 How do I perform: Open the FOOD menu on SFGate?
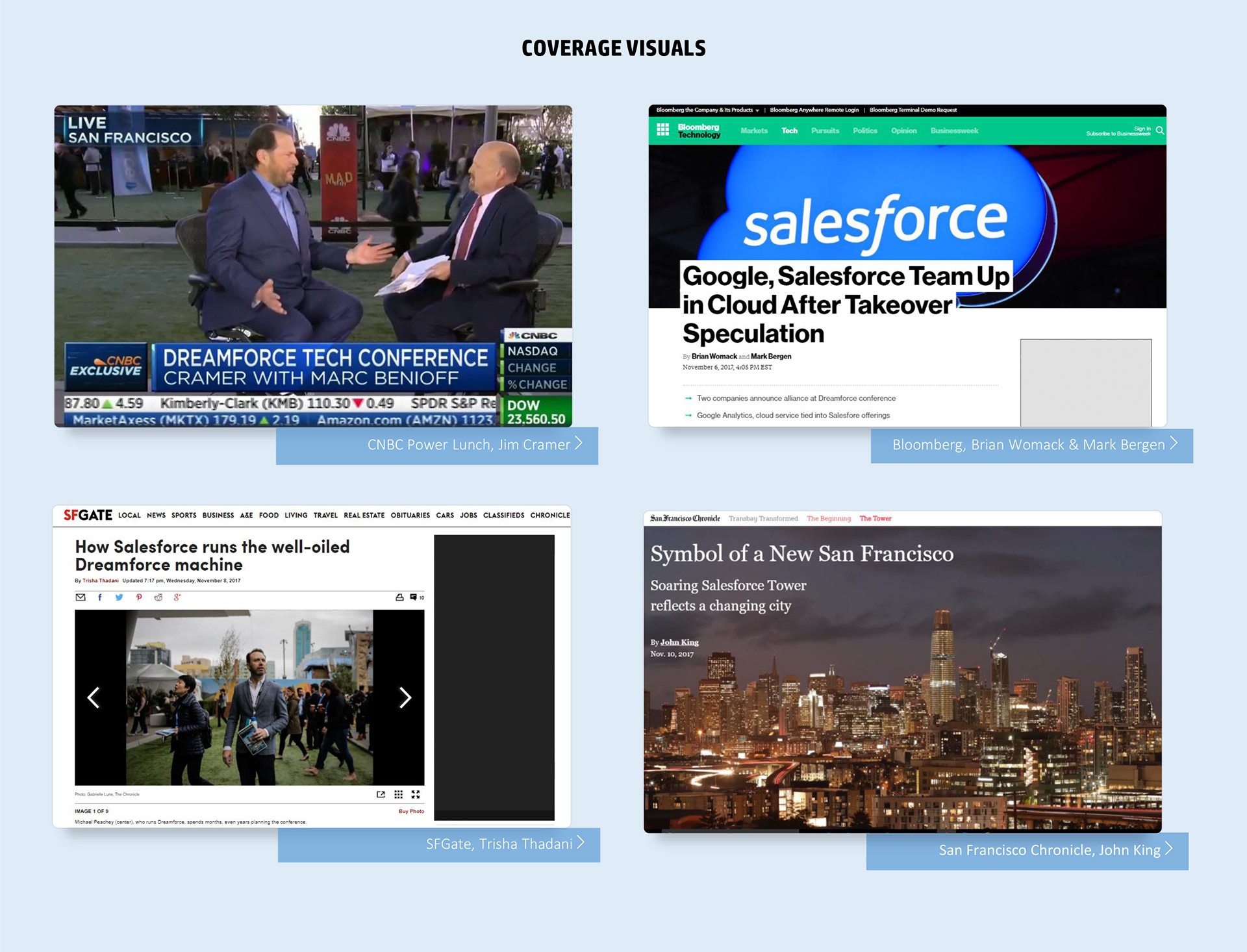click(269, 516)
